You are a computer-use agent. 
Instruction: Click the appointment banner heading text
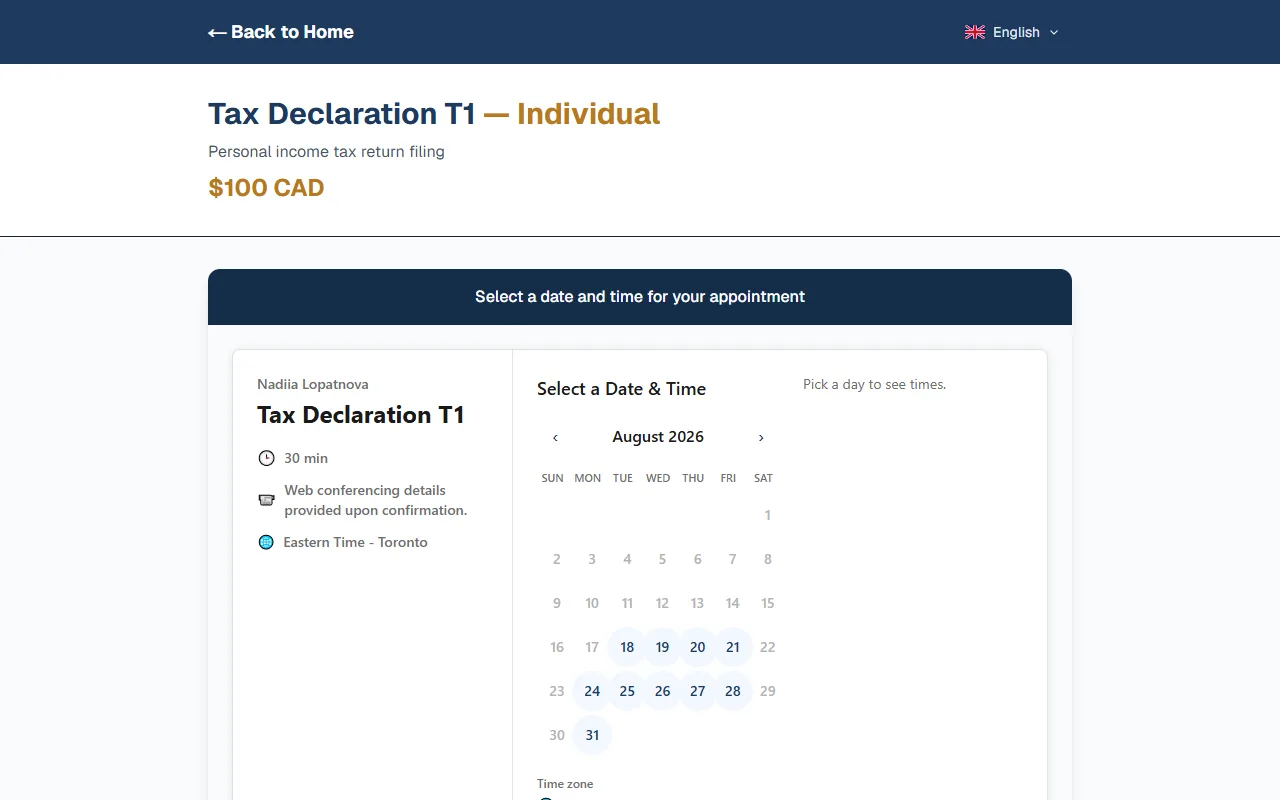pyautogui.click(x=640, y=297)
